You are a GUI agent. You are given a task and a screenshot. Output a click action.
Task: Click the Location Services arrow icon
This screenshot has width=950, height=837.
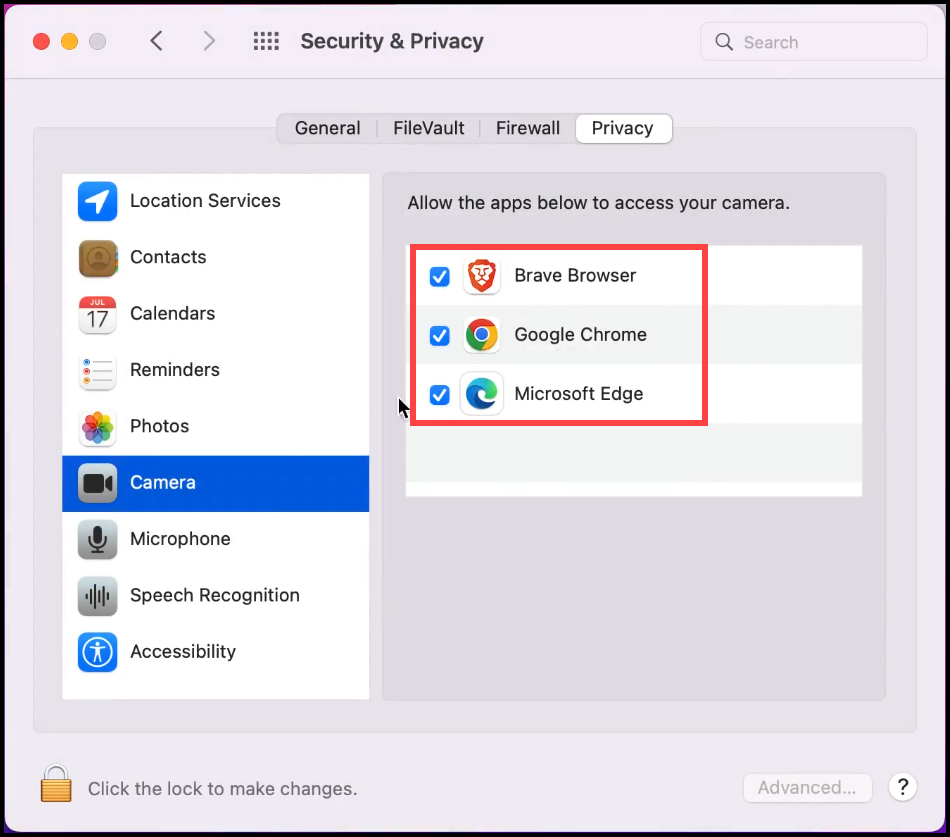98,202
